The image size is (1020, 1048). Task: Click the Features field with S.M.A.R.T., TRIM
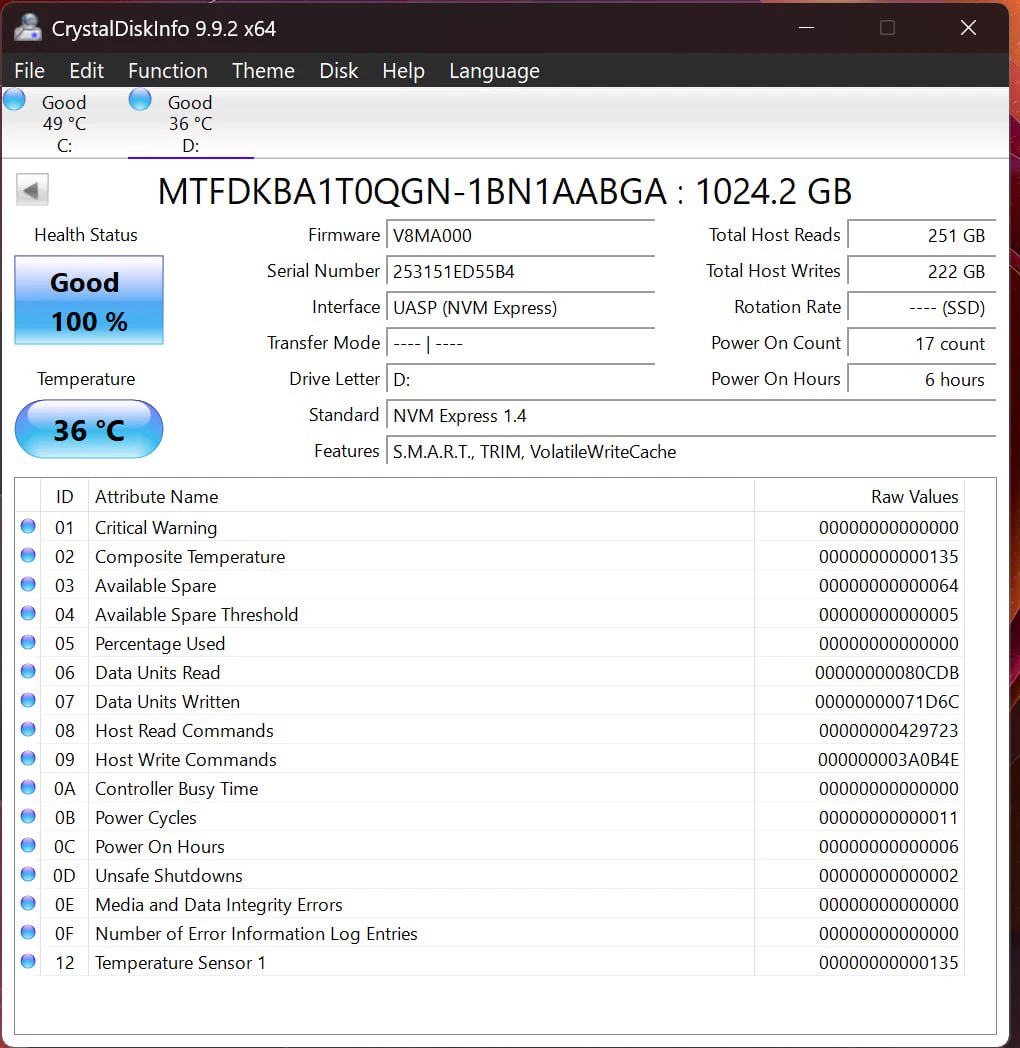click(690, 452)
